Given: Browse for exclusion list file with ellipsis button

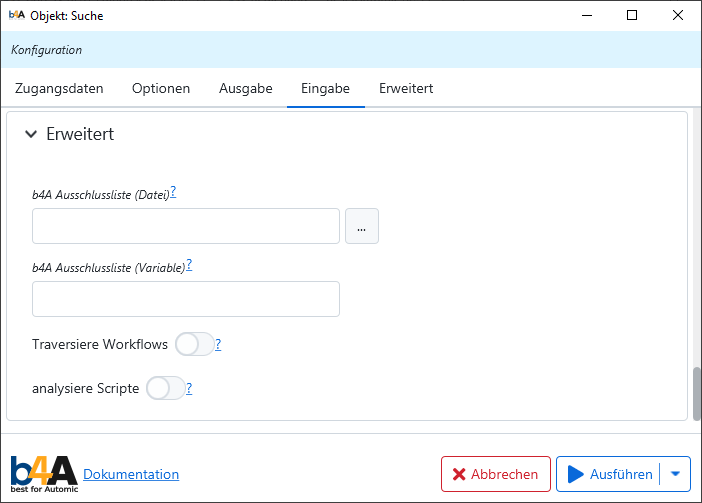Looking at the screenshot, I should pyautogui.click(x=361, y=227).
